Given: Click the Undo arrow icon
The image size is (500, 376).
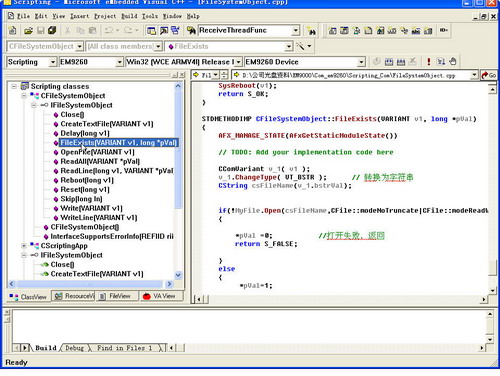Looking at the screenshot, I should (x=109, y=31).
